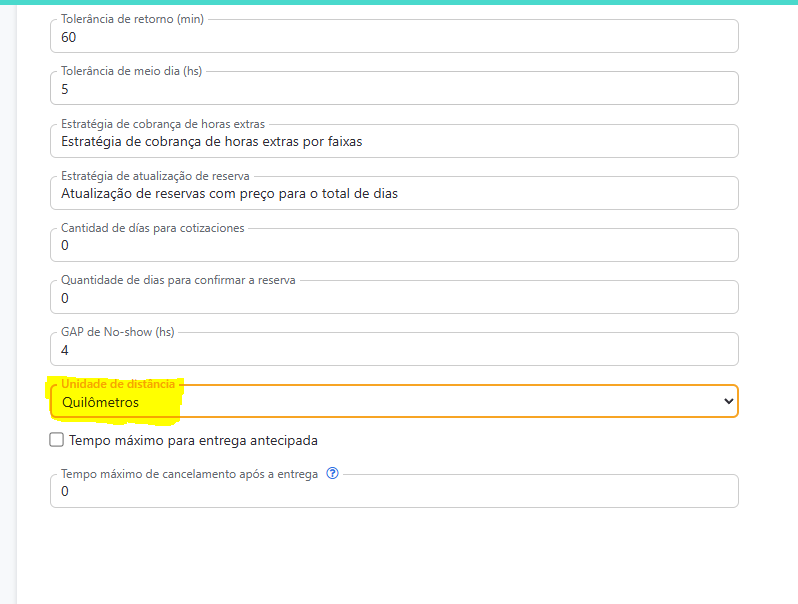Image resolution: width=798 pixels, height=604 pixels.
Task: Focus the Tolerância de retorno (min) field
Action: (x=394, y=38)
